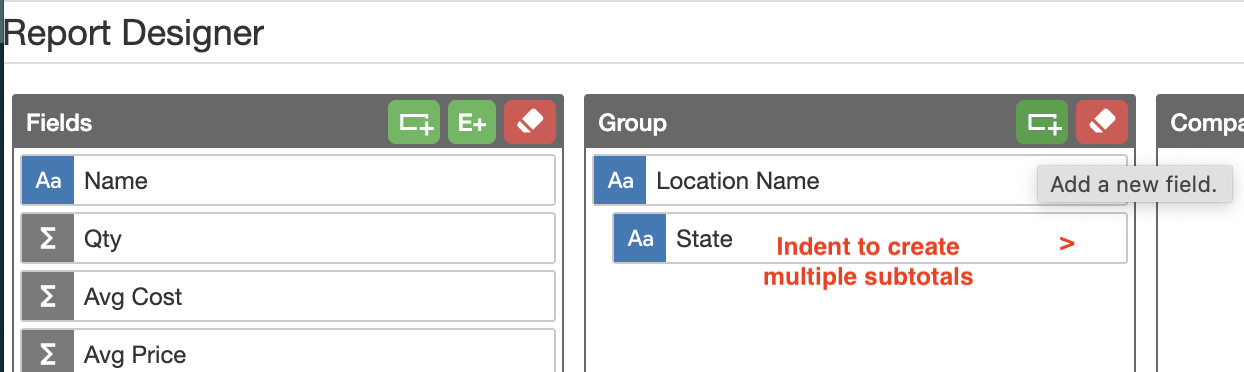Click the Aa icon beside State
This screenshot has height=372, width=1244.
coord(640,239)
